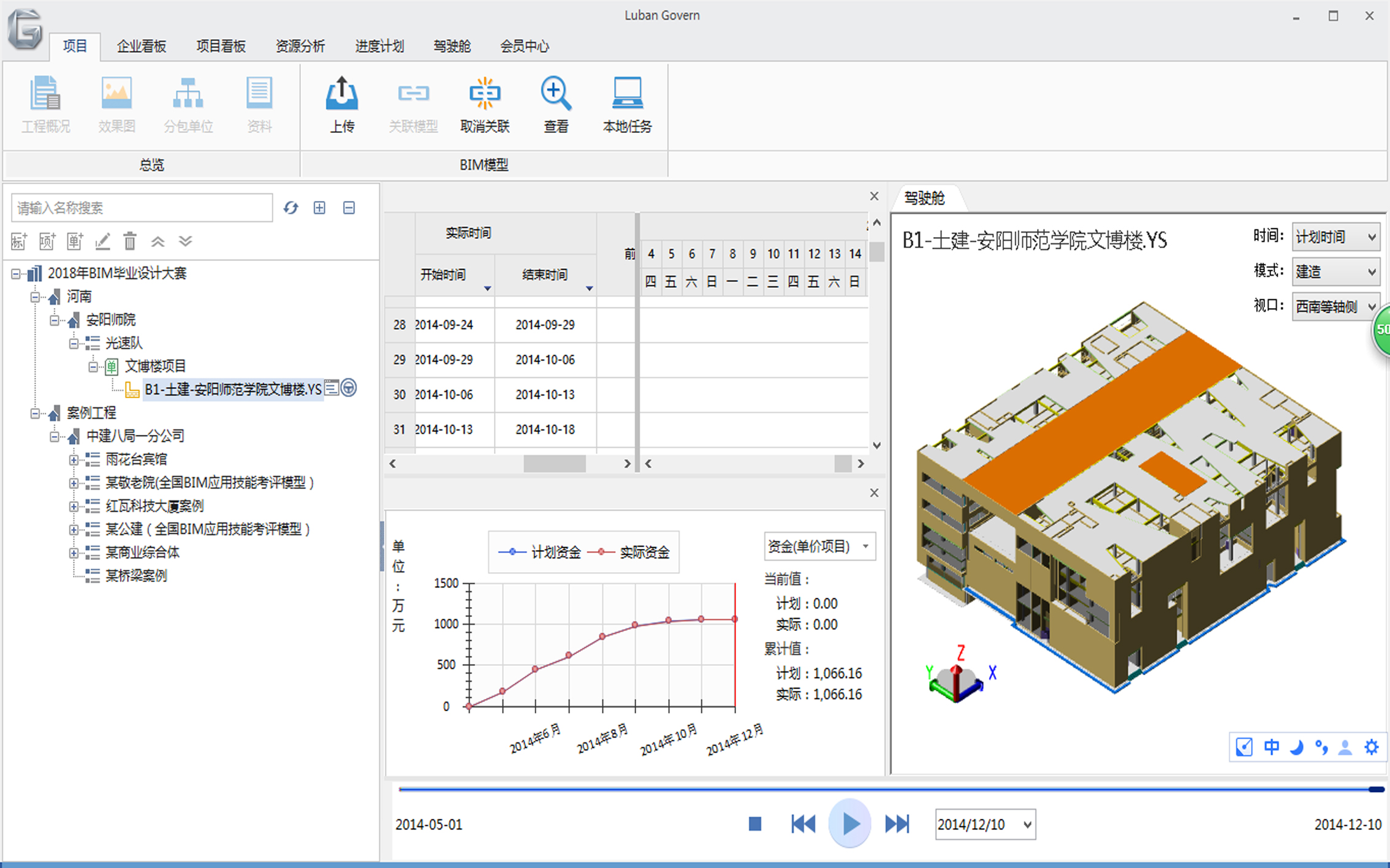This screenshot has width=1390, height=868.
Task: Click the 请输入名称搜索 search field
Action: click(x=142, y=208)
